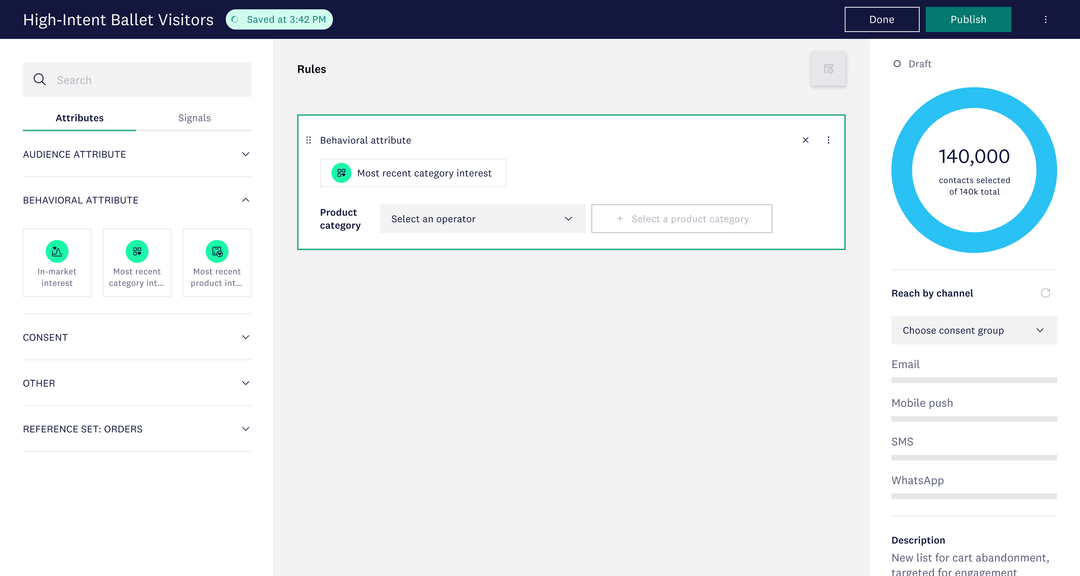Refresh the Reach by channel data
The image size is (1080, 576).
pyautogui.click(x=1046, y=293)
